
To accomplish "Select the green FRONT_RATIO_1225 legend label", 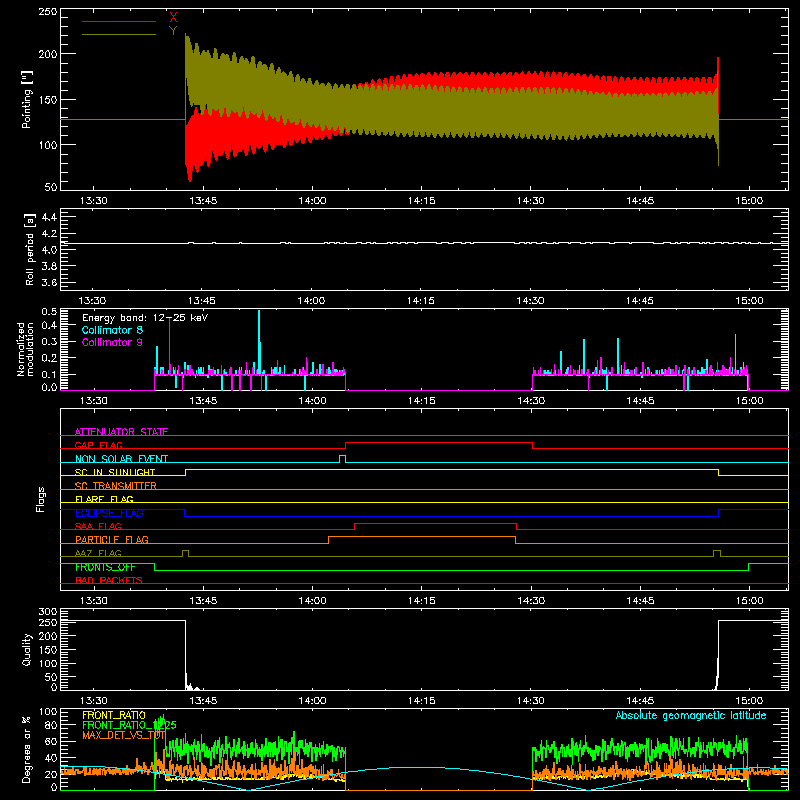I will [129, 725].
